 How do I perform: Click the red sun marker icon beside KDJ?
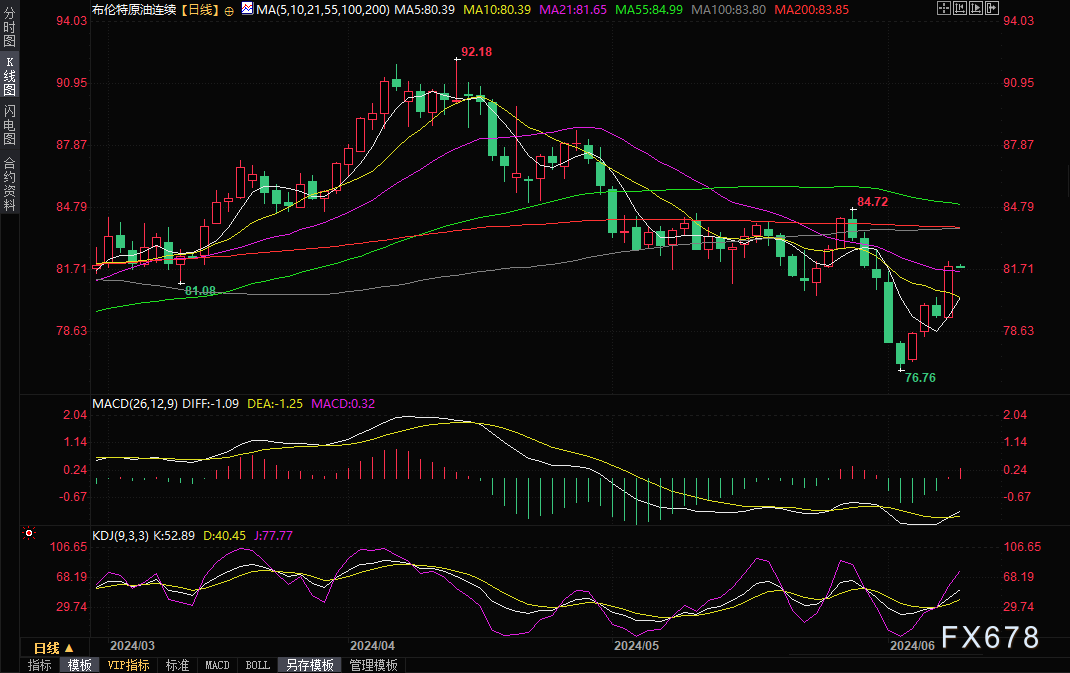[x=28, y=536]
